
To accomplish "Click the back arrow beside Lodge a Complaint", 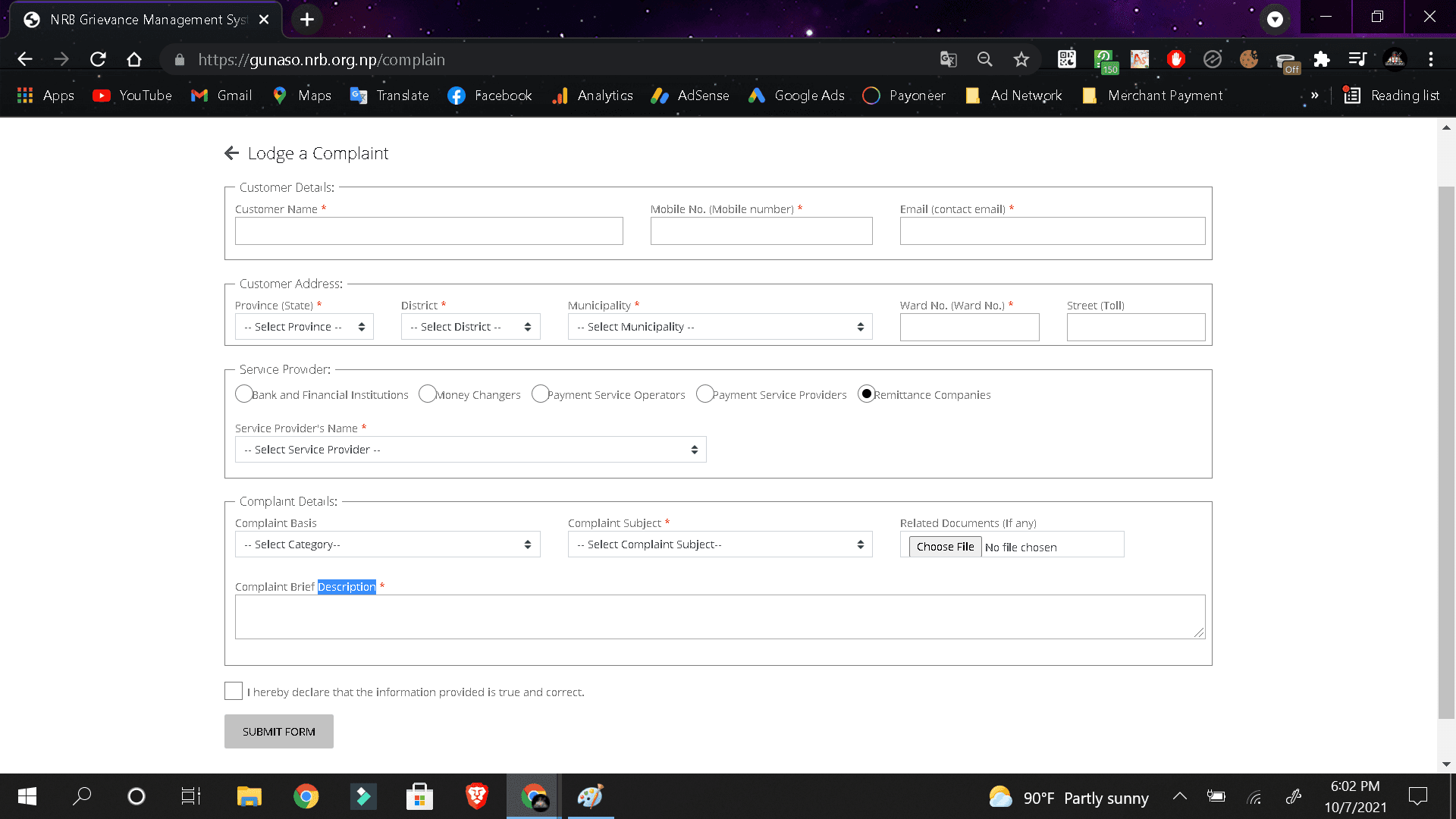I will (232, 153).
